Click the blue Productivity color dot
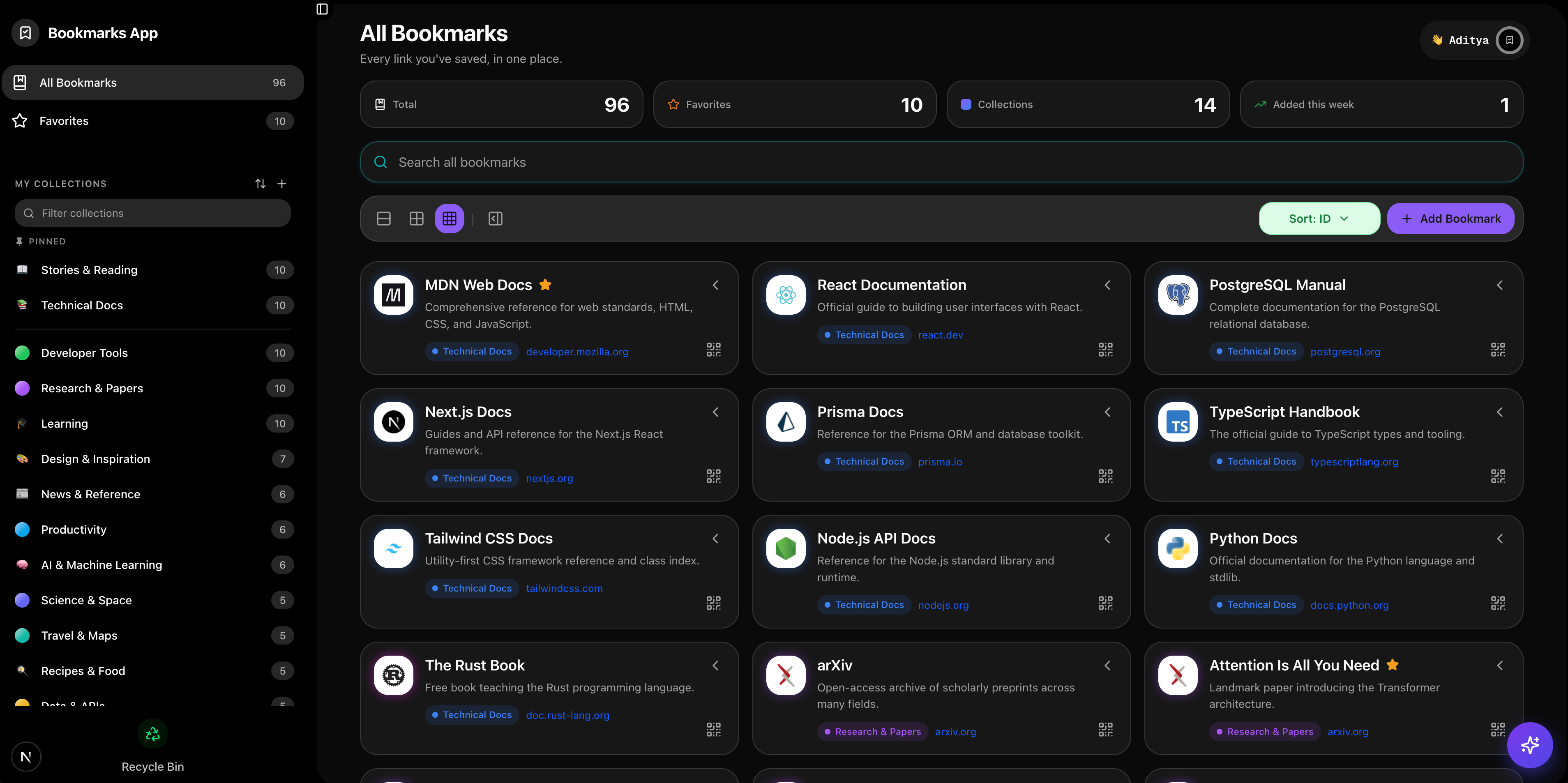1568x783 pixels. tap(22, 529)
